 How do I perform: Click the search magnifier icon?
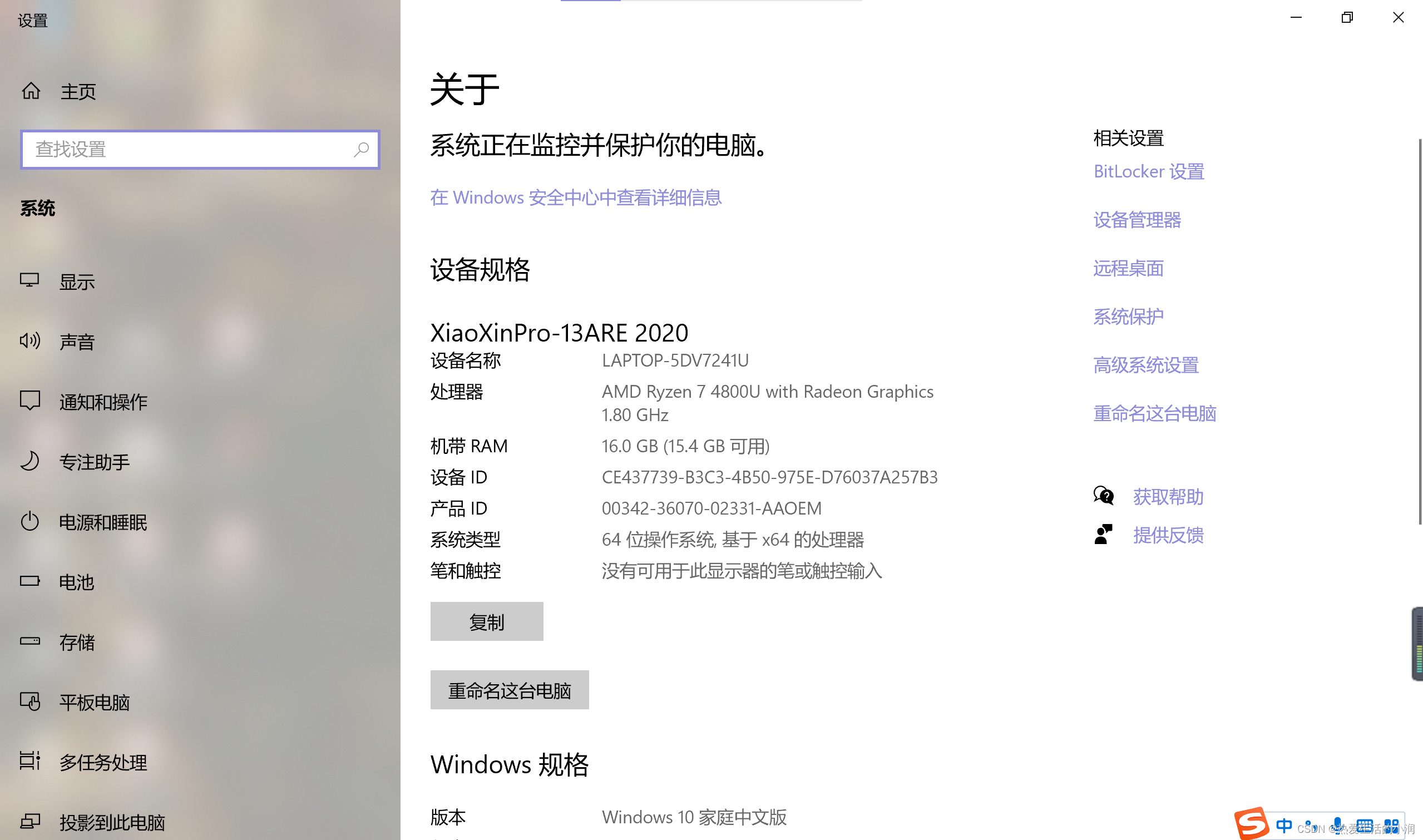pyautogui.click(x=361, y=150)
